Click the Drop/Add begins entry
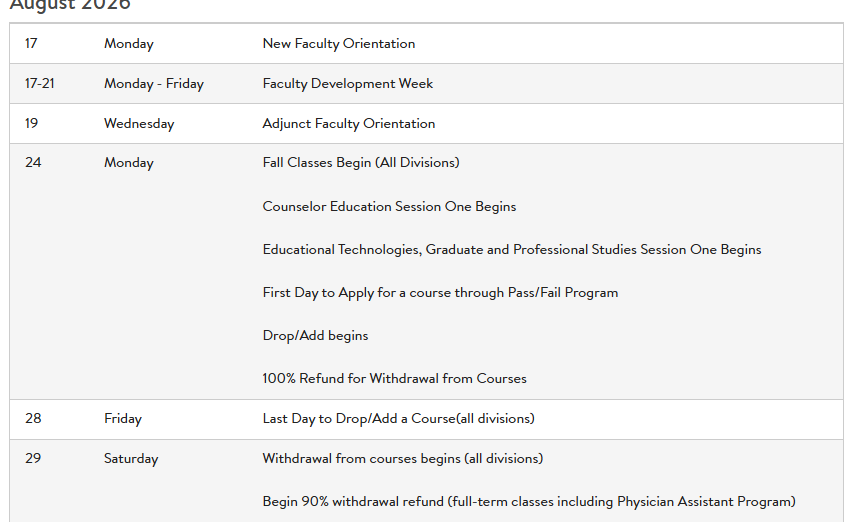The height and width of the screenshot is (522, 856). pyautogui.click(x=316, y=335)
